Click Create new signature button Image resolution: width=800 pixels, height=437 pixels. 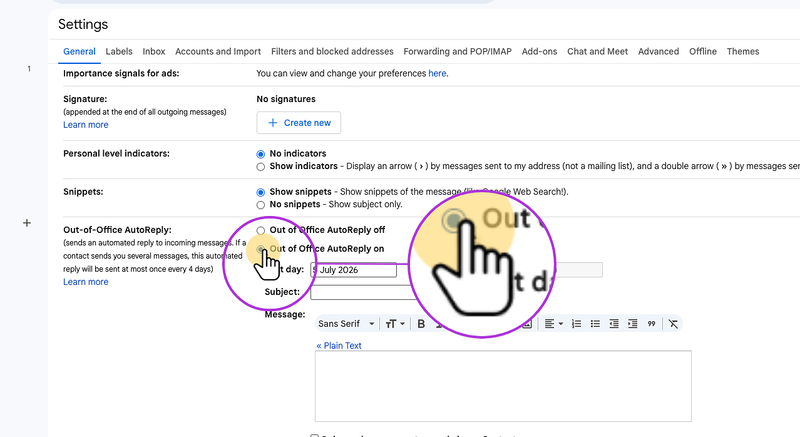pyautogui.click(x=298, y=123)
